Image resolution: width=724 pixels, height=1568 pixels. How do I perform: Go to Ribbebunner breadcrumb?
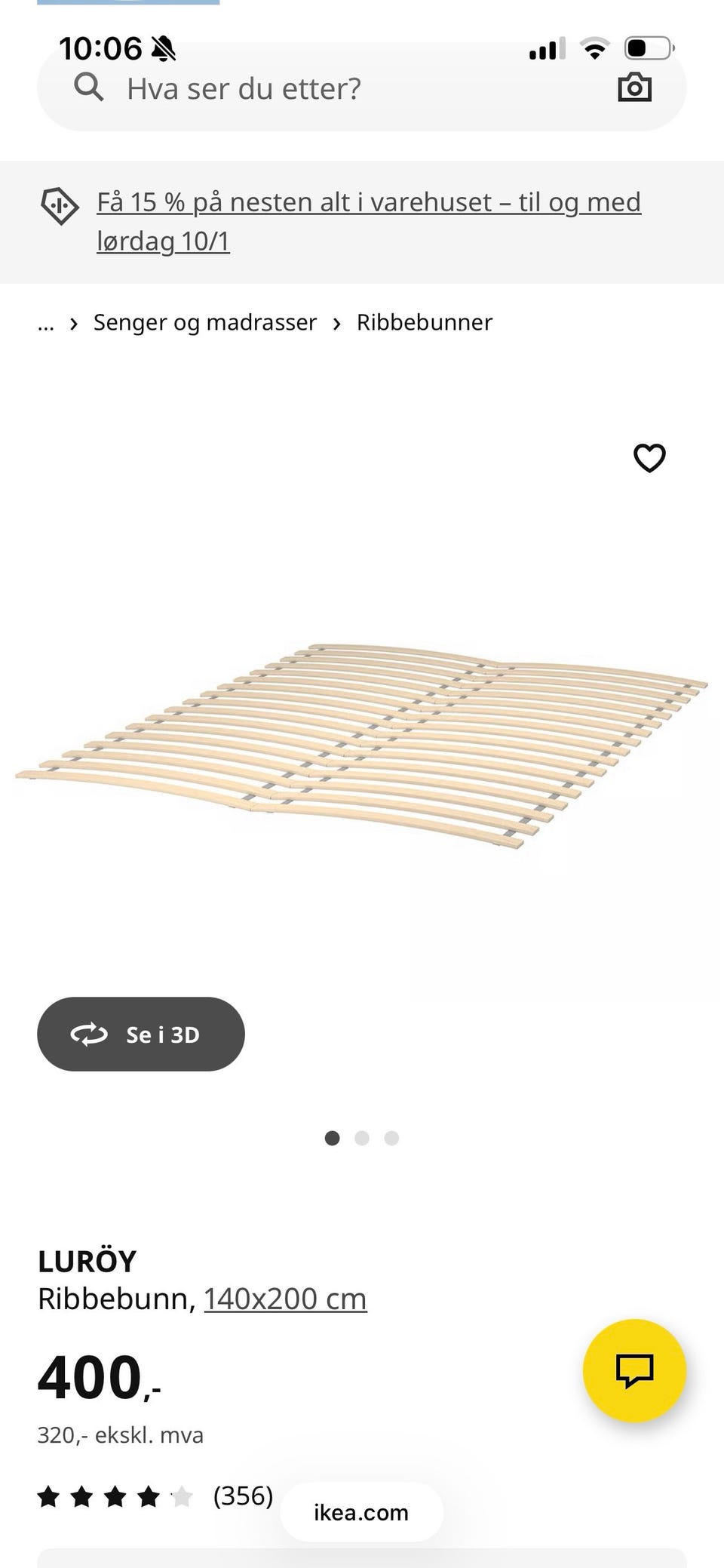click(x=425, y=322)
